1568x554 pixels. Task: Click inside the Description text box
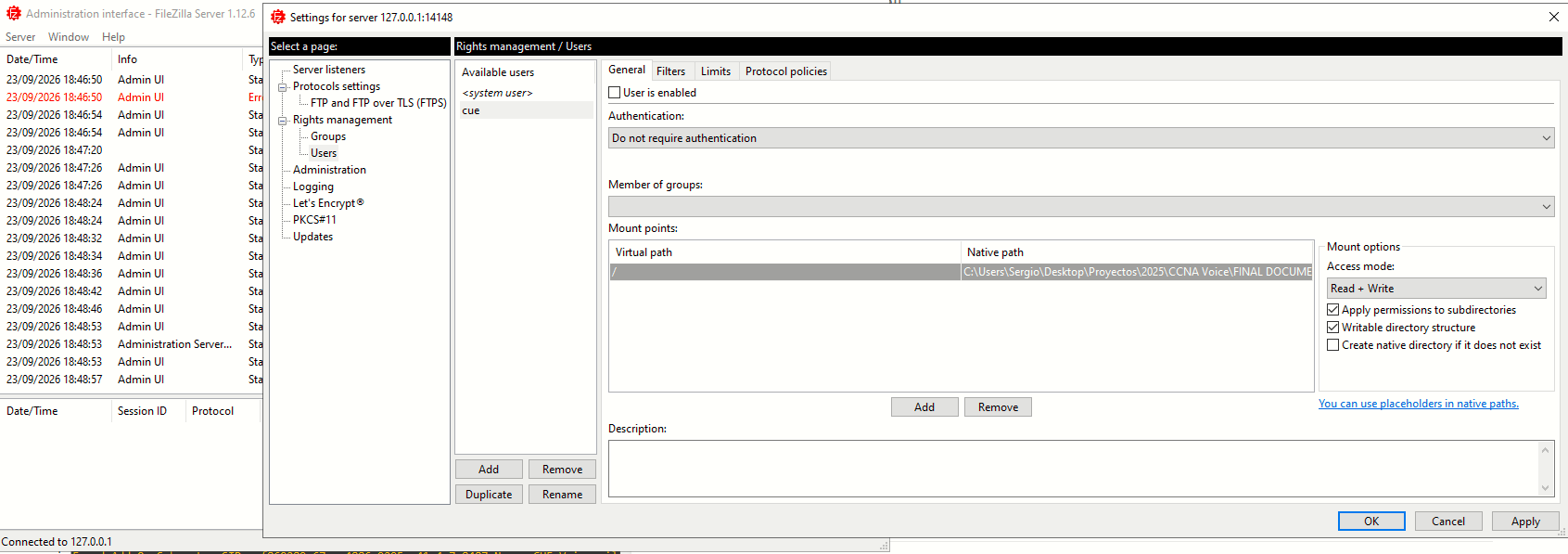click(1073, 469)
